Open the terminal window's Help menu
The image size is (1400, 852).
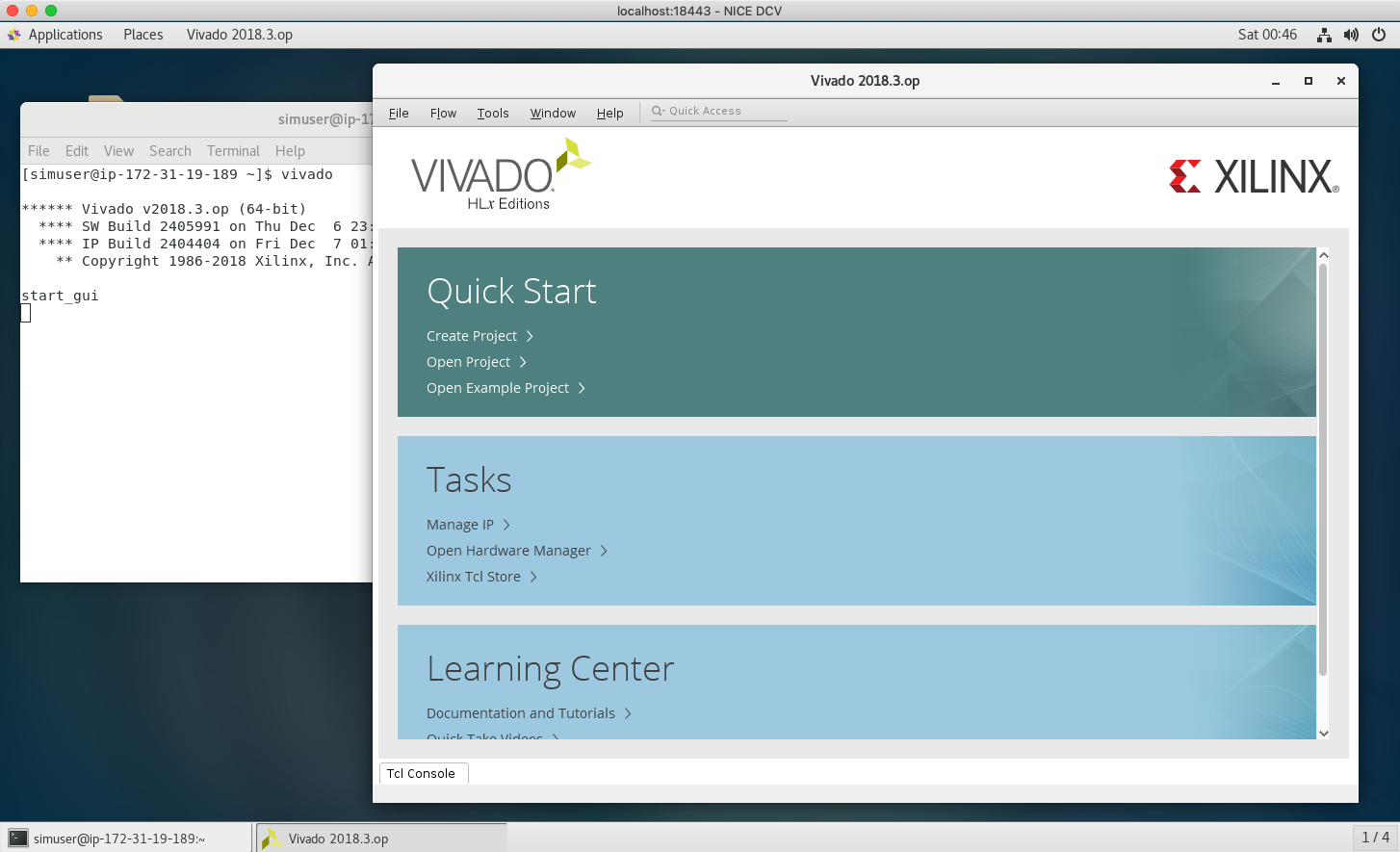[x=290, y=151]
